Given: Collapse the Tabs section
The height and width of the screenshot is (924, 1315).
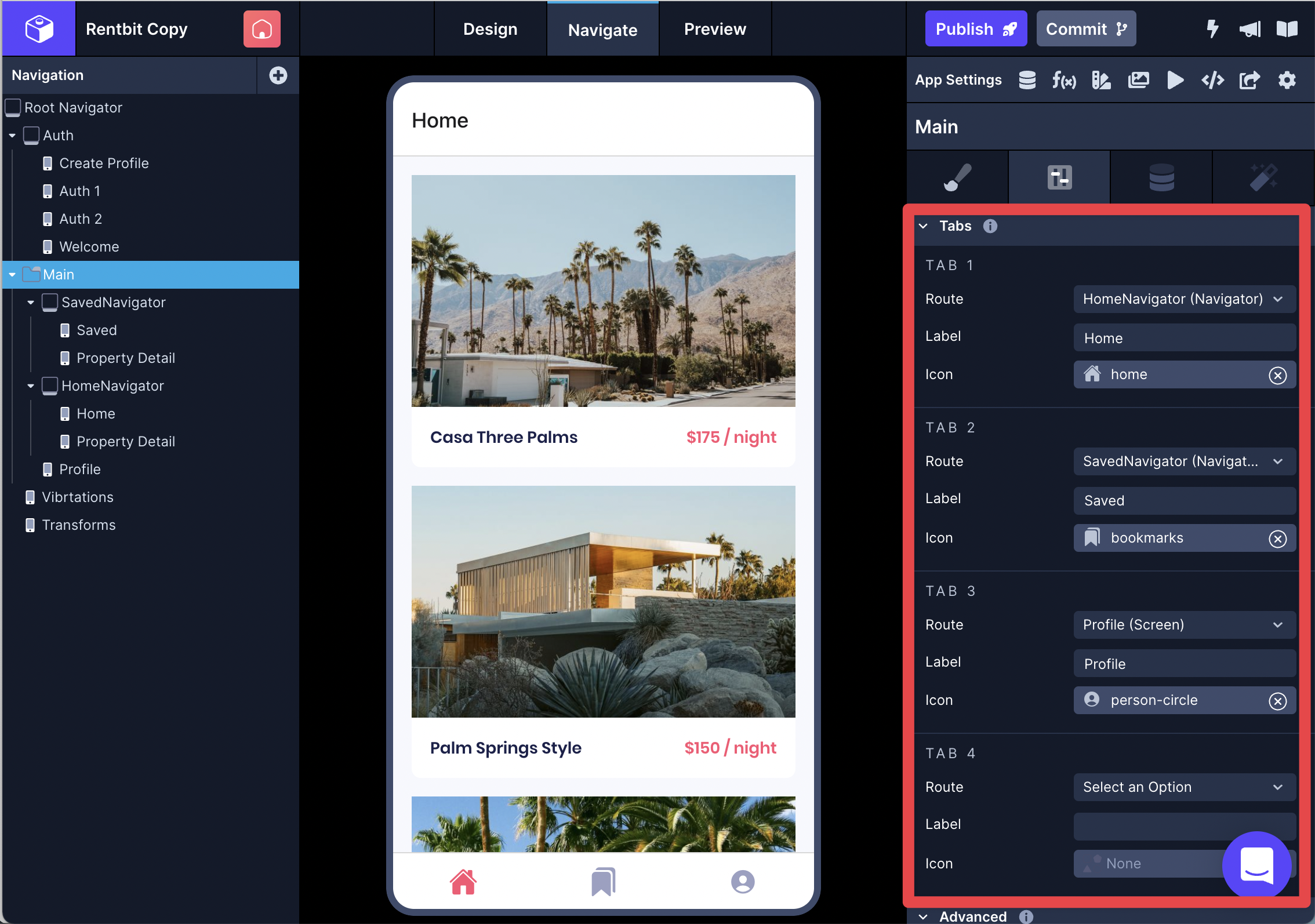Looking at the screenshot, I should (x=924, y=226).
